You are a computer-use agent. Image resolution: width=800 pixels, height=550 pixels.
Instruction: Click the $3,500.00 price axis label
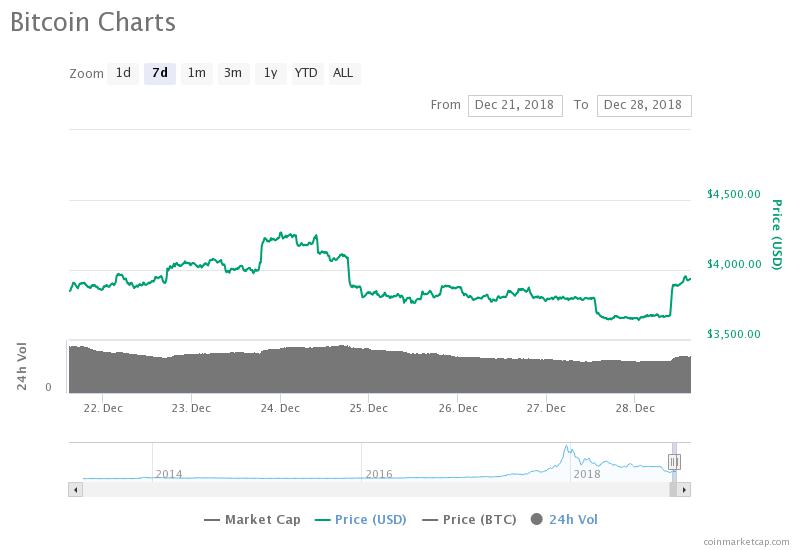click(x=734, y=334)
